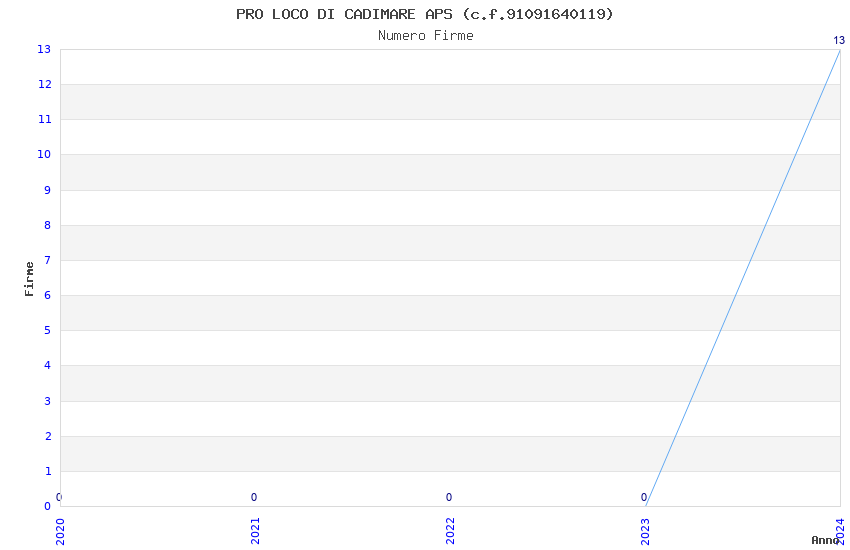850x550 pixels.
Task: Click the x-axis year 2023
Action: [645, 531]
